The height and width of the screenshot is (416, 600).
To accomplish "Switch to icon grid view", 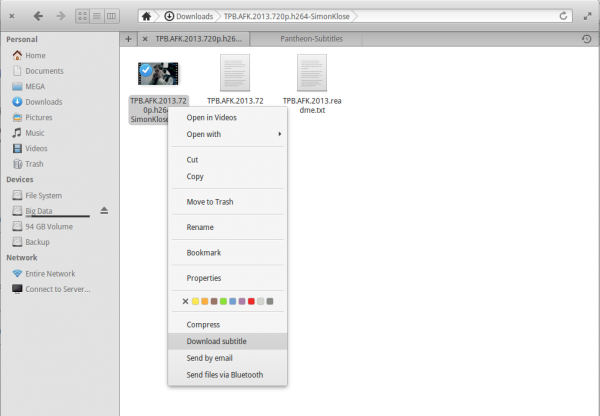I will [x=82, y=17].
